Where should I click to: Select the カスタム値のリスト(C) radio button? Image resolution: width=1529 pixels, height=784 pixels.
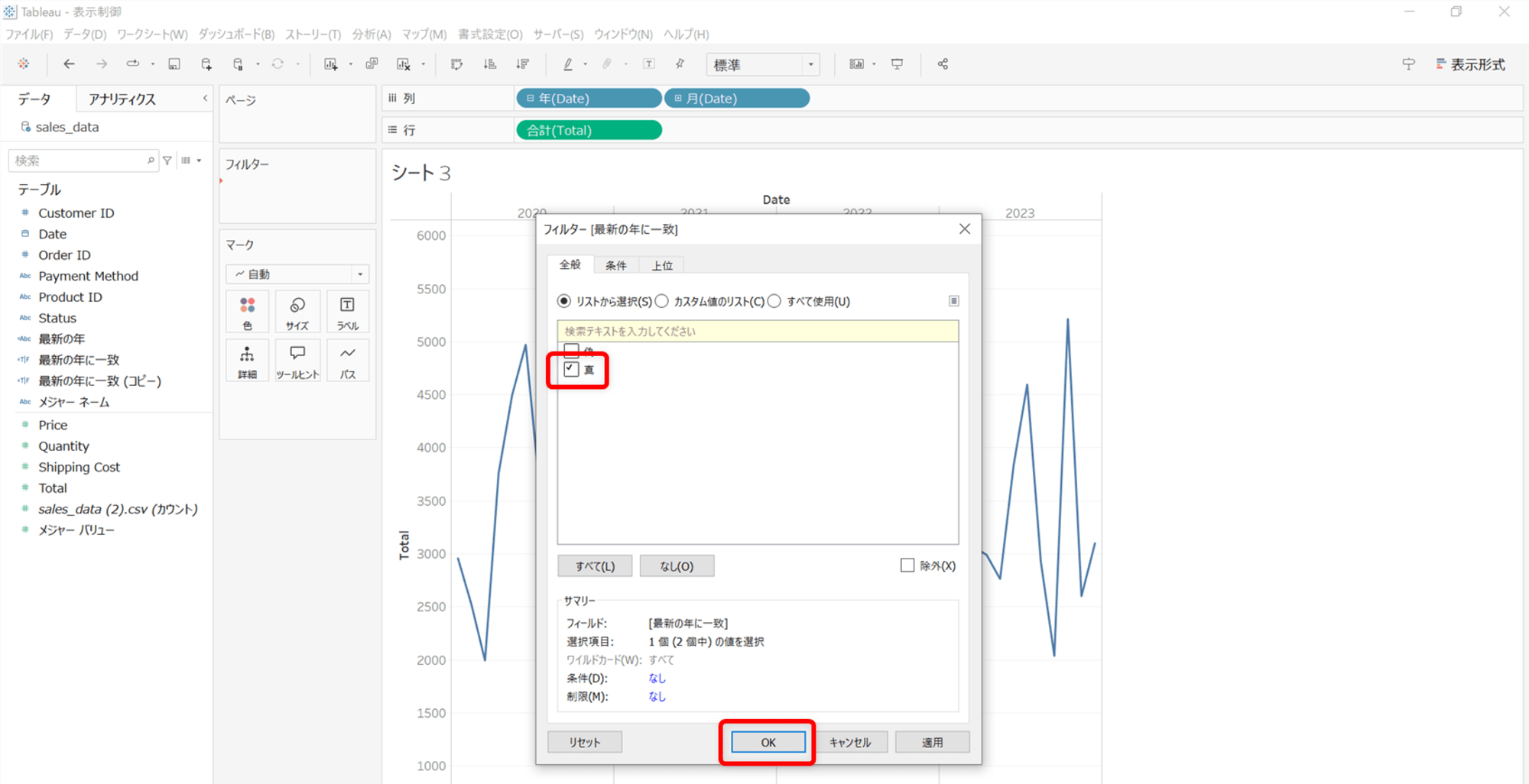point(662,301)
